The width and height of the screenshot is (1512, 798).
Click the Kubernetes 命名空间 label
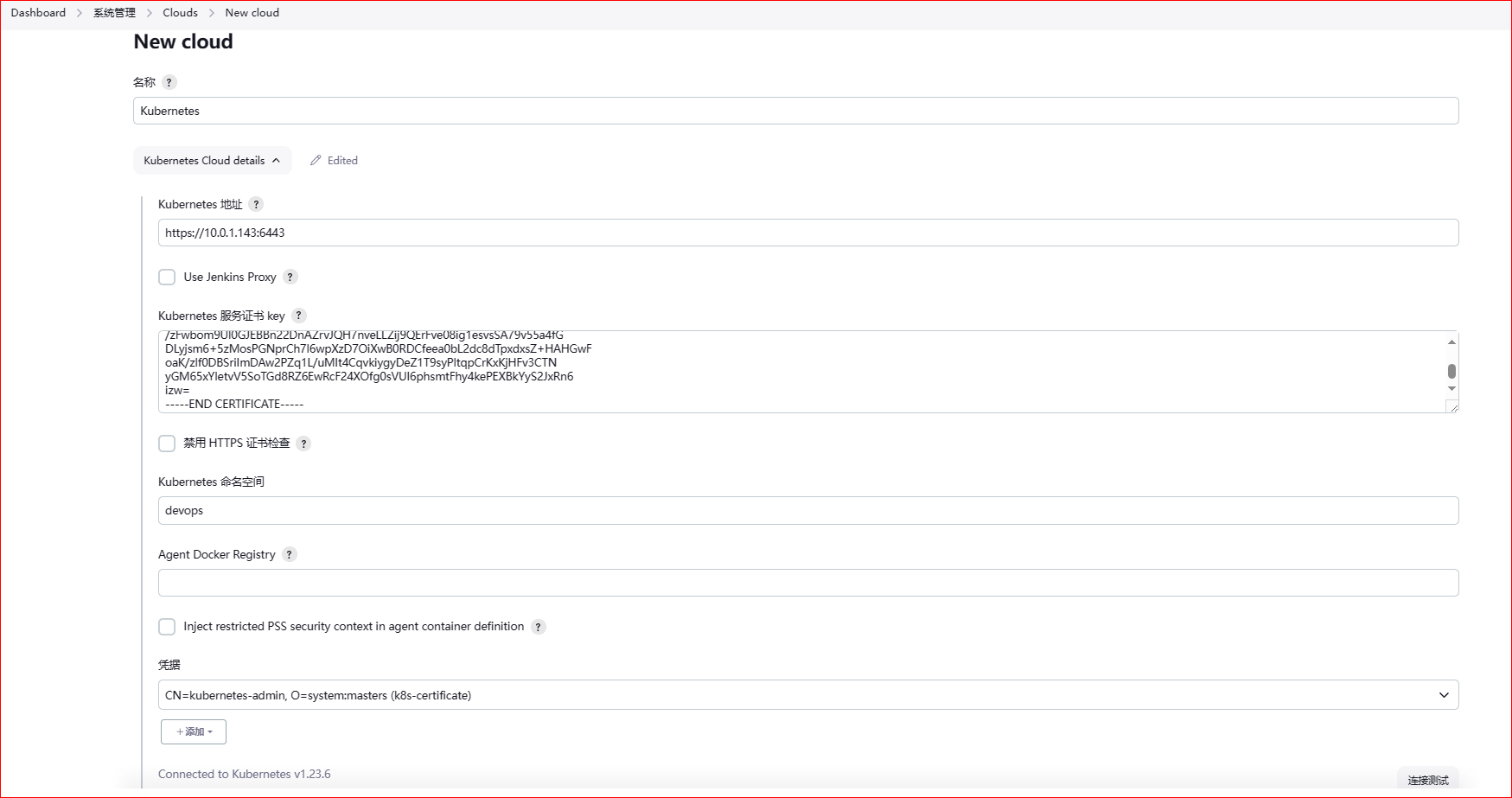pyautogui.click(x=211, y=482)
